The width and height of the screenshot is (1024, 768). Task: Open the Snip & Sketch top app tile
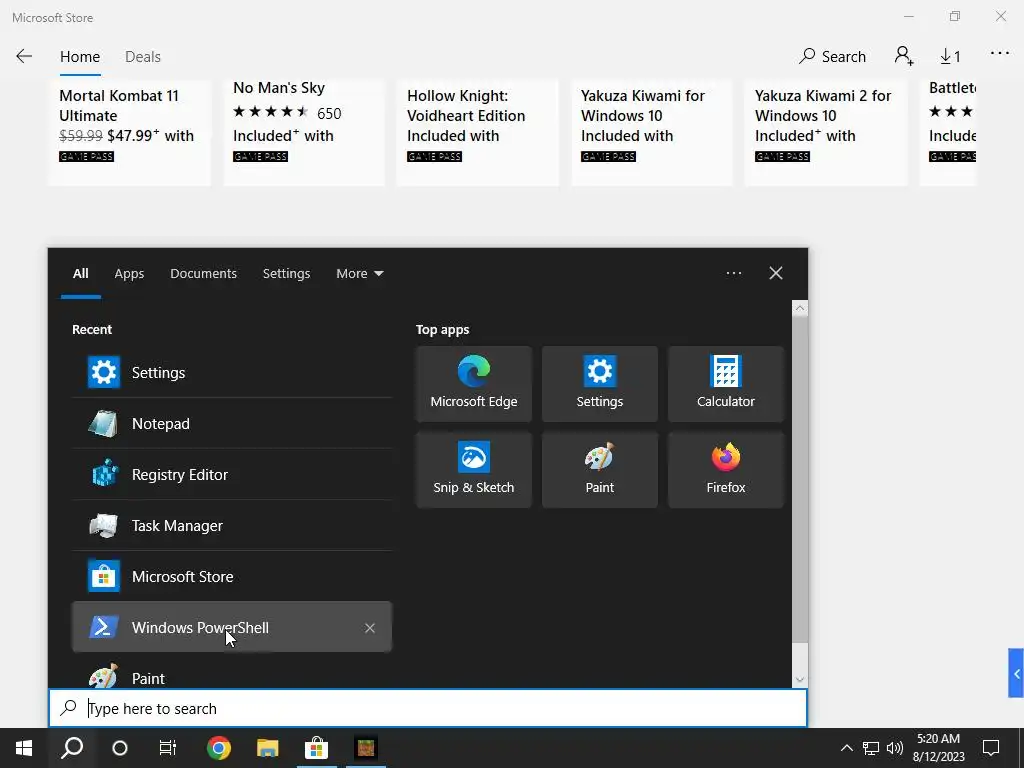[x=473, y=470]
